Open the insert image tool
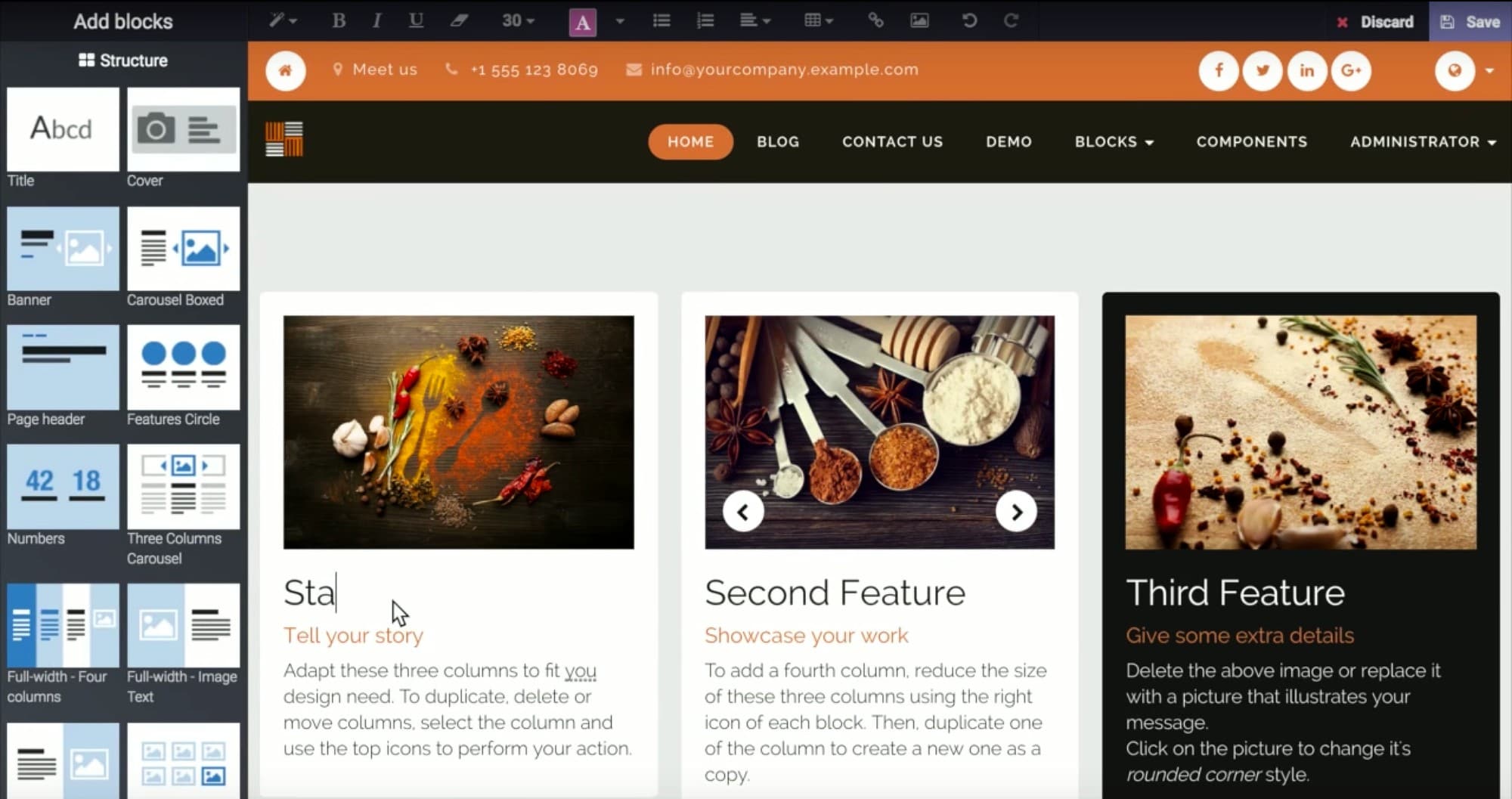This screenshot has height=799, width=1512. (x=919, y=21)
